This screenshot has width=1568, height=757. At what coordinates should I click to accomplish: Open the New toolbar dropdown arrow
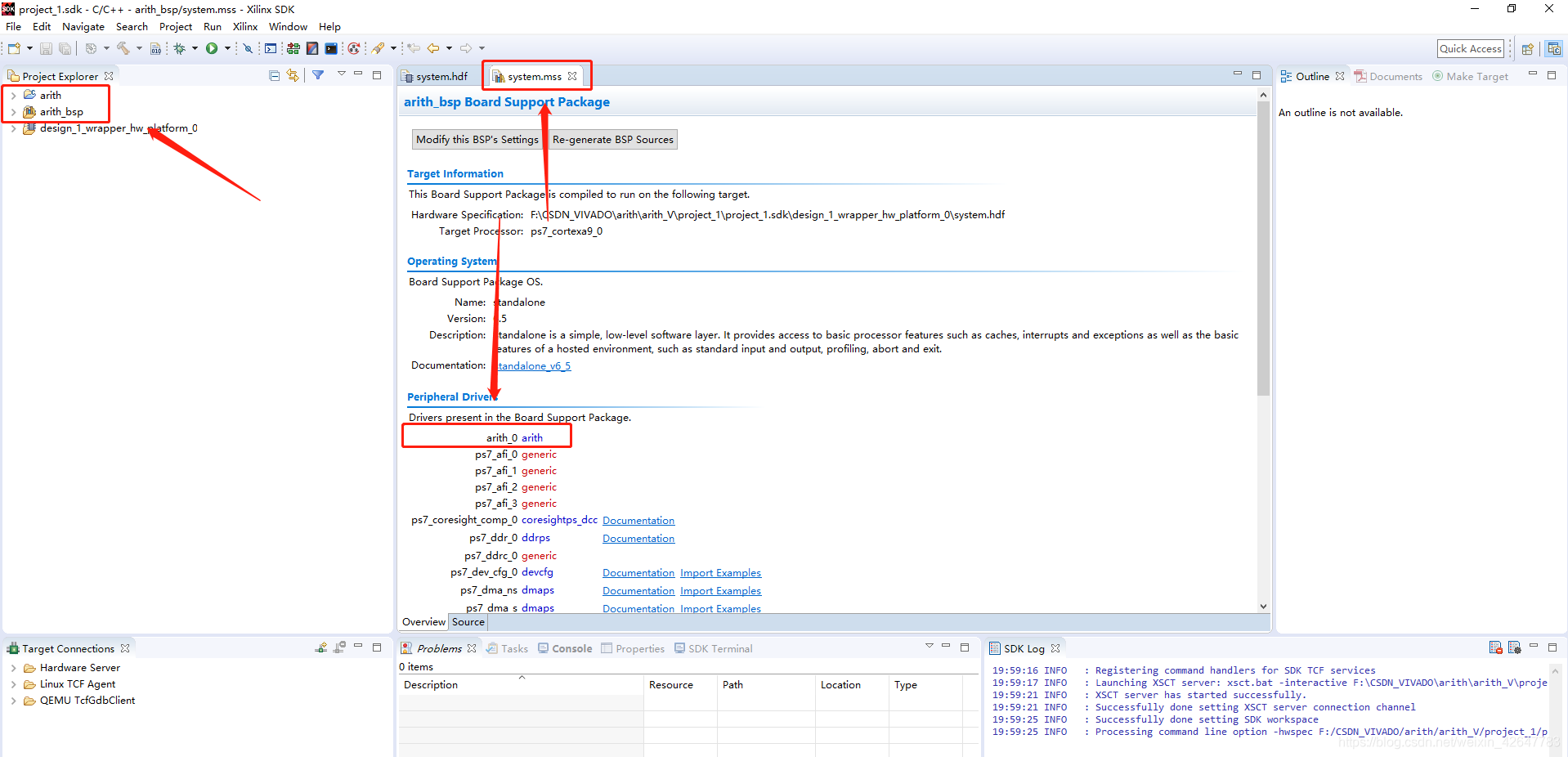tap(29, 48)
